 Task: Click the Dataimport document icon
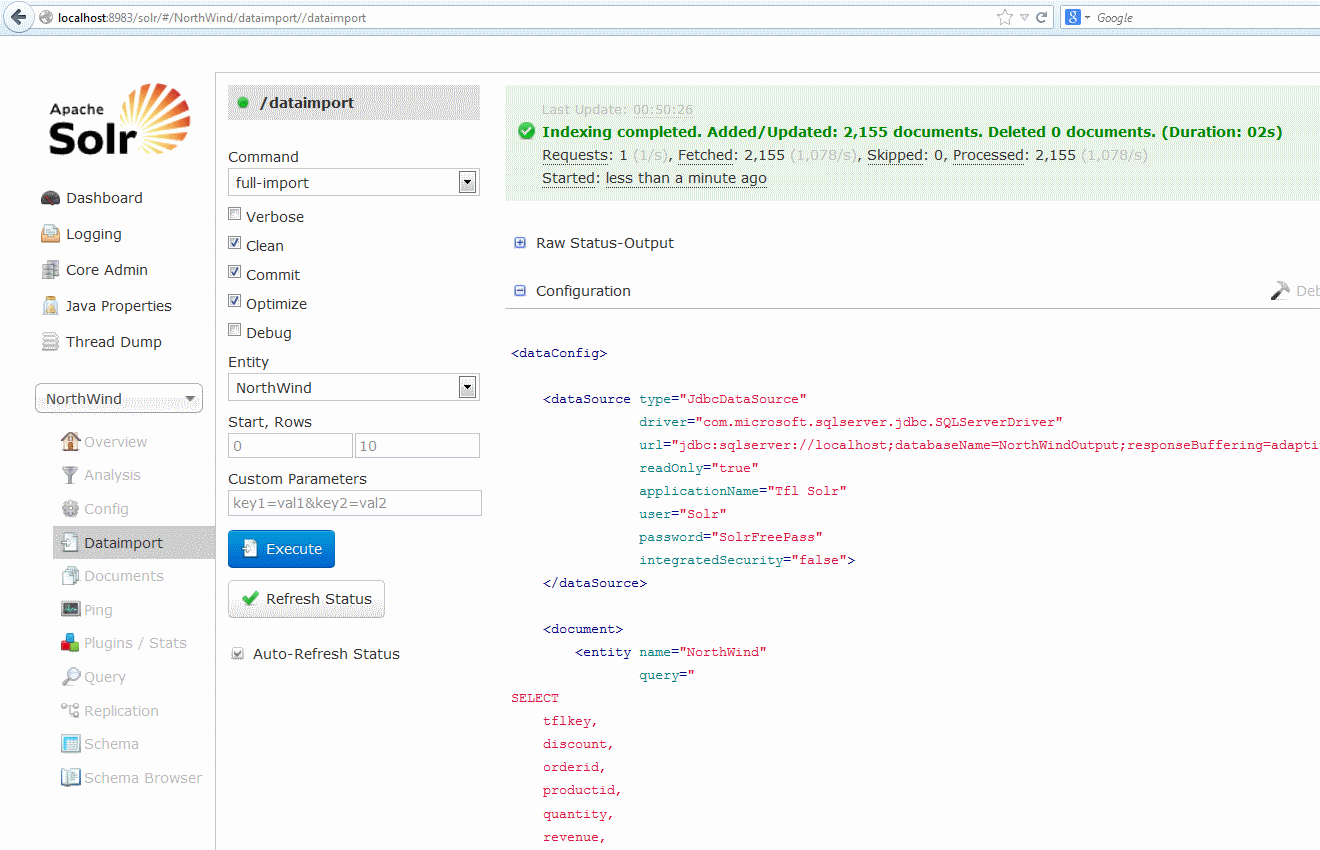(x=71, y=543)
